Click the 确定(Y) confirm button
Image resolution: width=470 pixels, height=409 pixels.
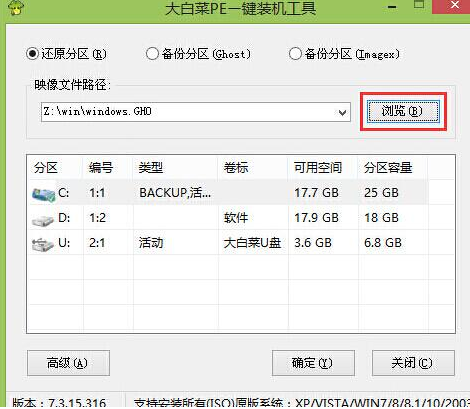[313, 363]
